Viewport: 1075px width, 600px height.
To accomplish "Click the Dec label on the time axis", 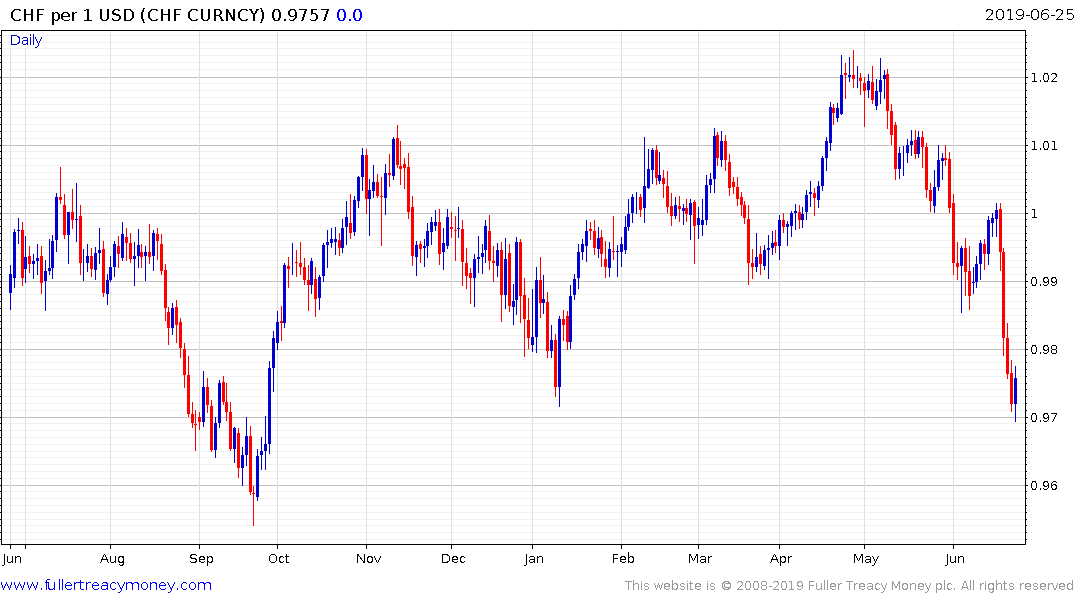I will [x=453, y=559].
